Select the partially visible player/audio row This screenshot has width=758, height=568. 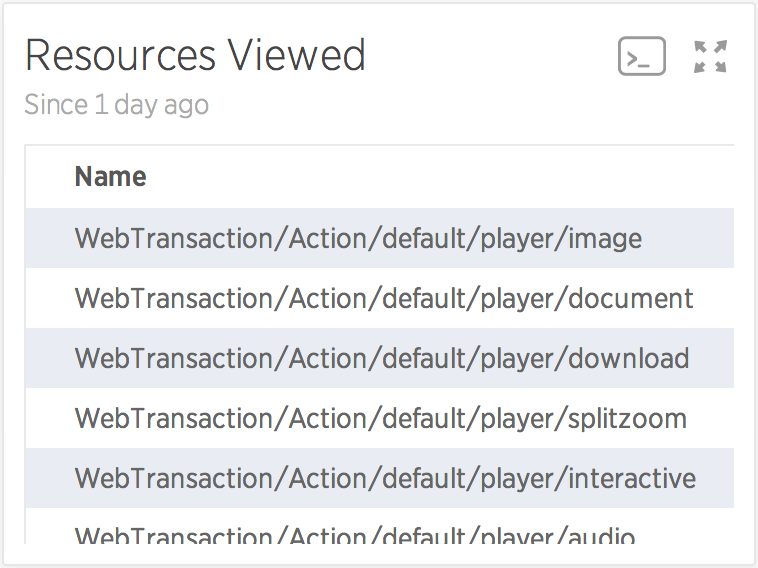coord(379,526)
